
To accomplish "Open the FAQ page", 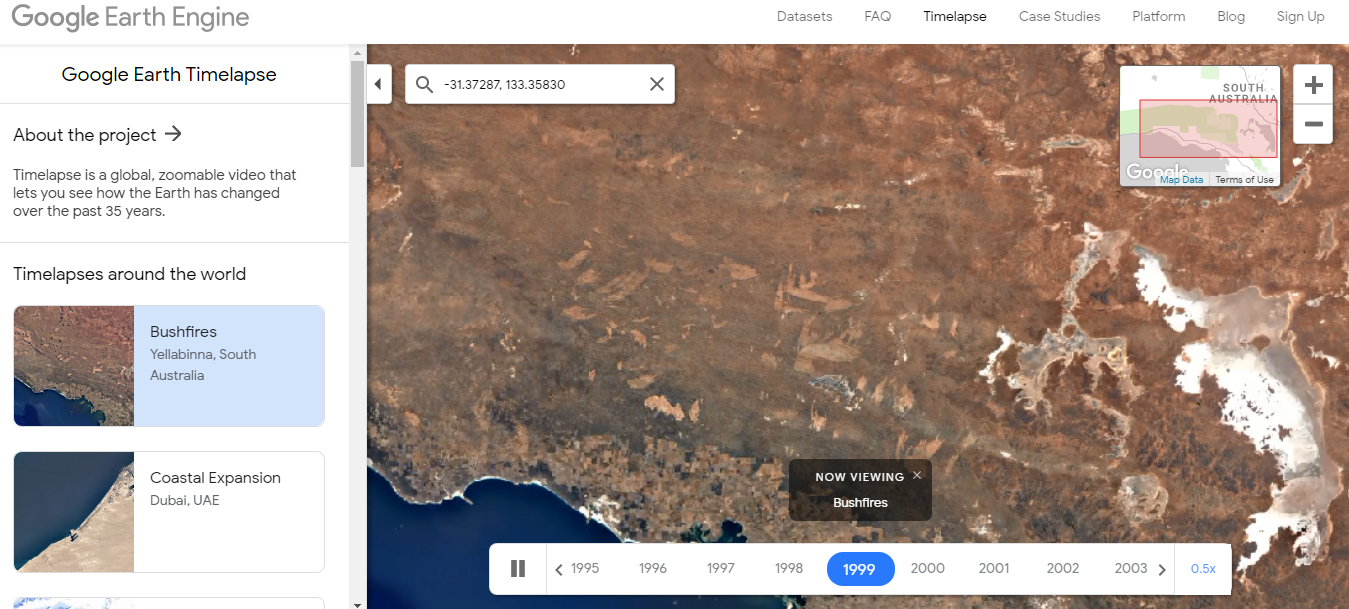I will pyautogui.click(x=877, y=16).
